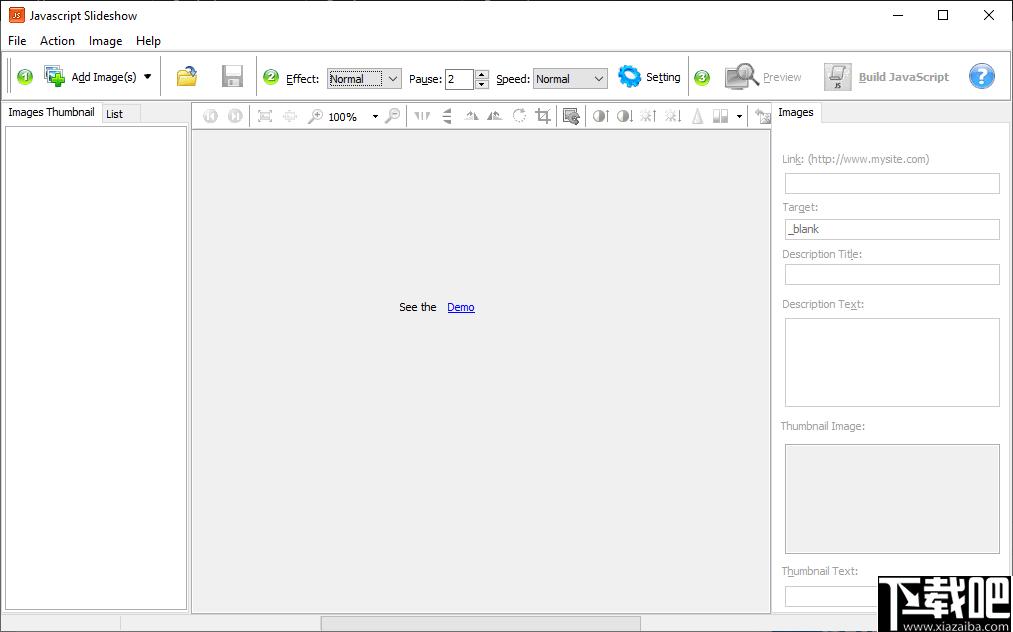Go to previous image icon
This screenshot has width=1013, height=632.
coord(211,116)
